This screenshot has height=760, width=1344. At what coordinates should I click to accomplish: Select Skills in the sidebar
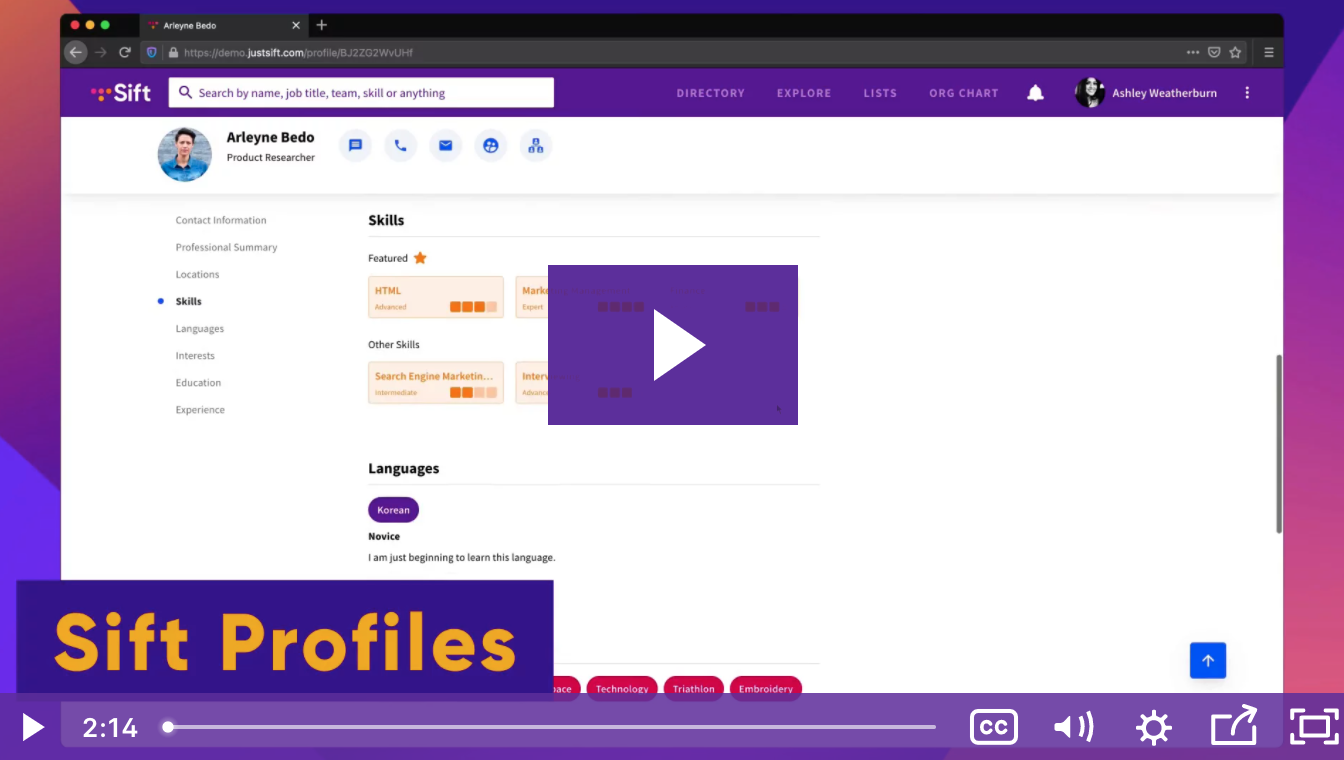click(189, 301)
